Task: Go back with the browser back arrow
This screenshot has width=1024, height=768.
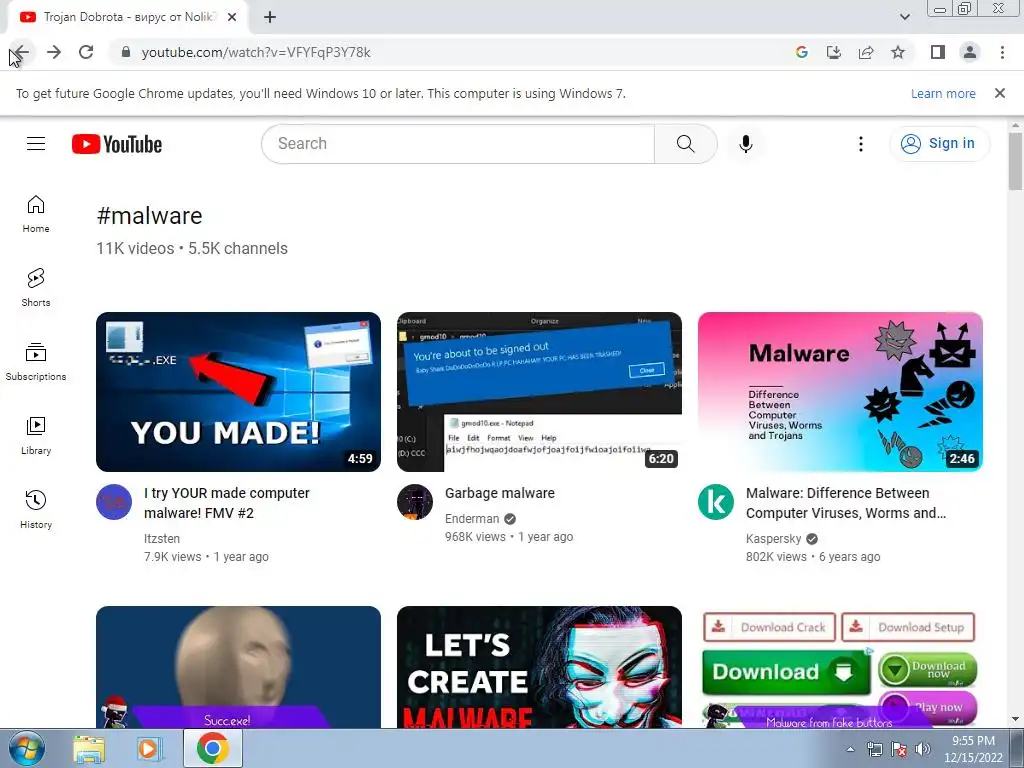Action: tap(21, 52)
